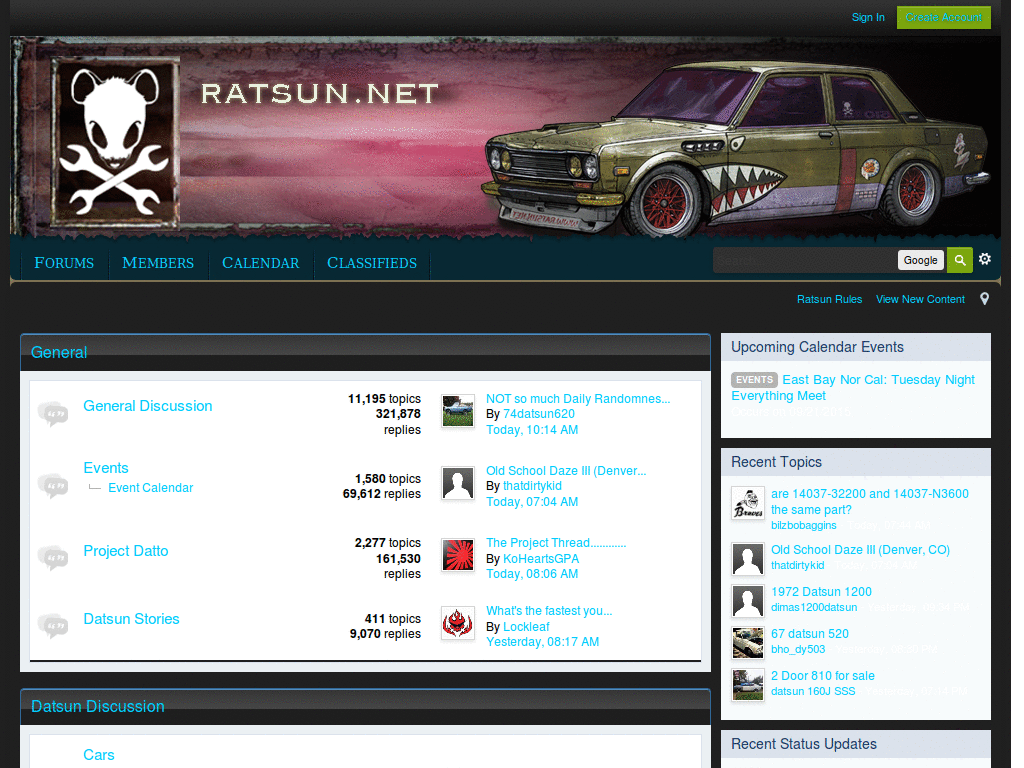The width and height of the screenshot is (1024, 768).
Task: Select Google search scope dropdown
Action: (921, 260)
